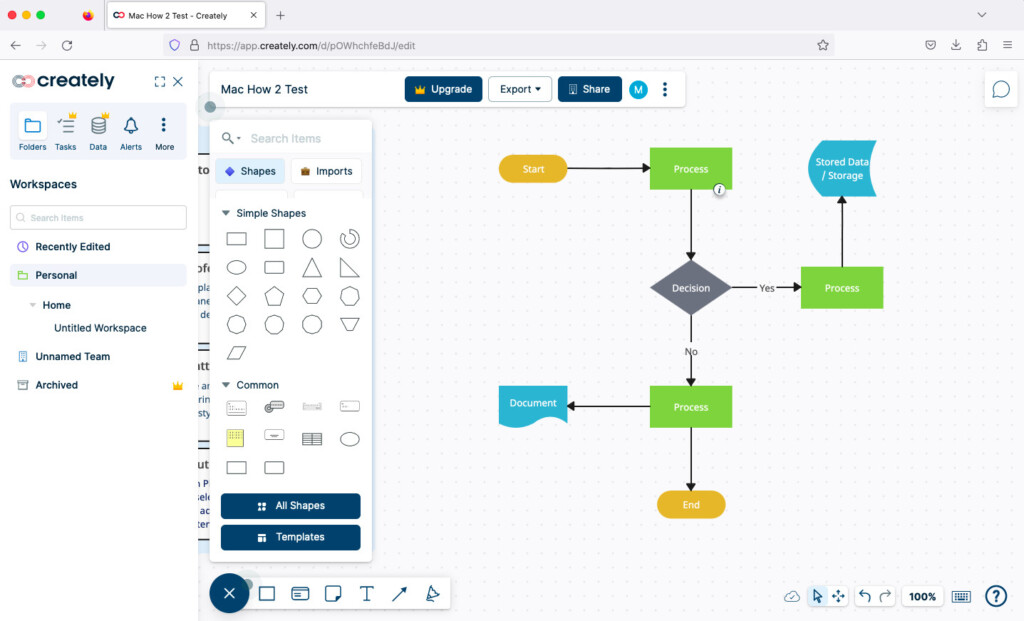Image resolution: width=1024 pixels, height=621 pixels.
Task: Click the Workspaces search field
Action: click(x=98, y=217)
